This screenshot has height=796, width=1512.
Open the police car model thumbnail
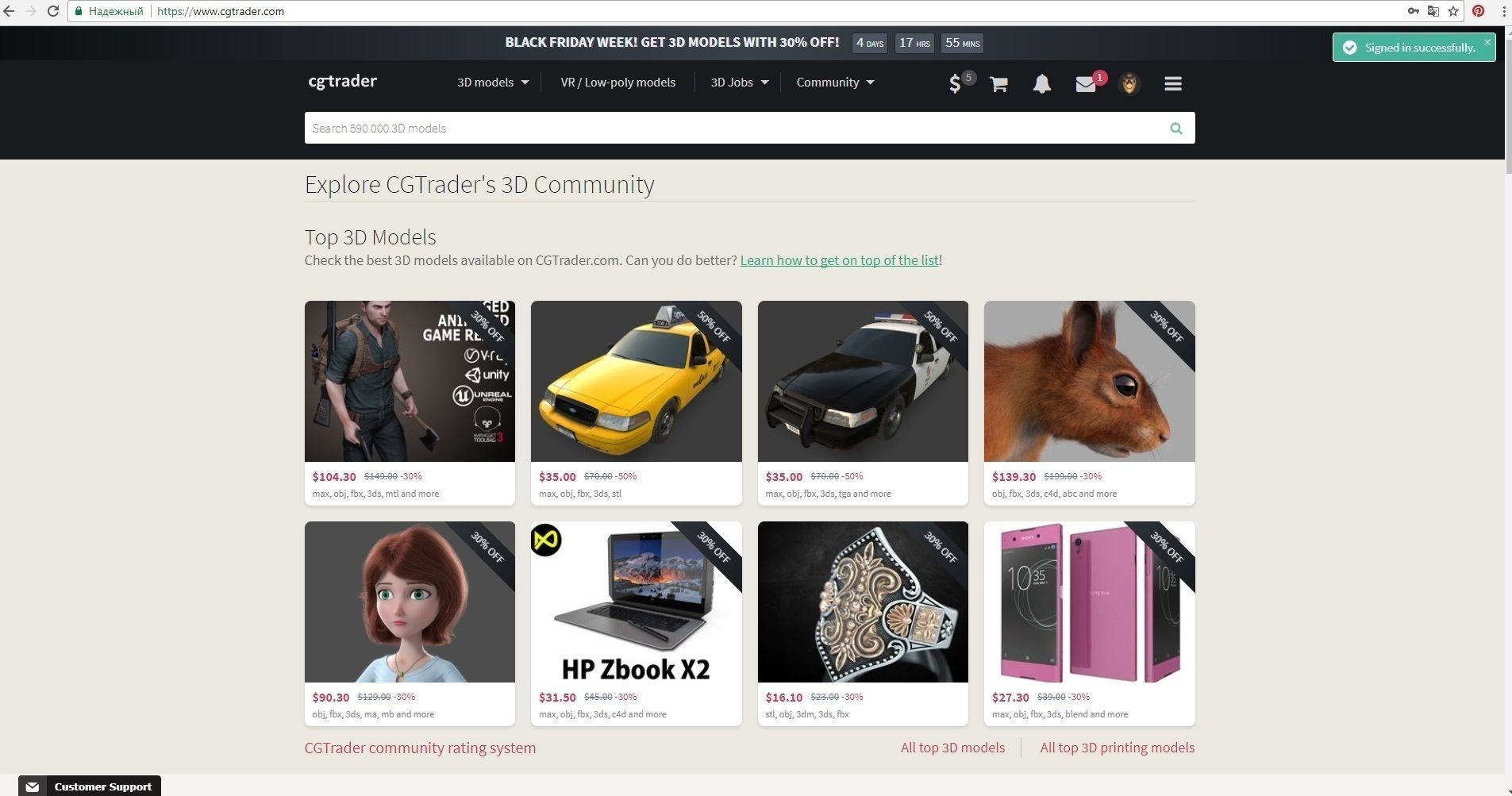tap(863, 381)
